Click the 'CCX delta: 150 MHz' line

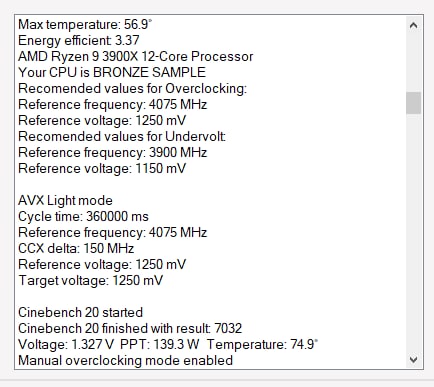[x=76, y=248]
